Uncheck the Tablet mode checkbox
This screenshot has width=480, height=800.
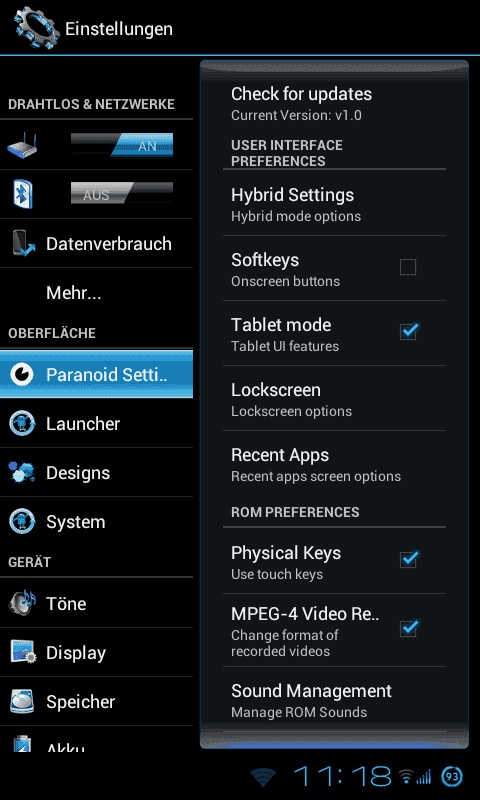(409, 332)
